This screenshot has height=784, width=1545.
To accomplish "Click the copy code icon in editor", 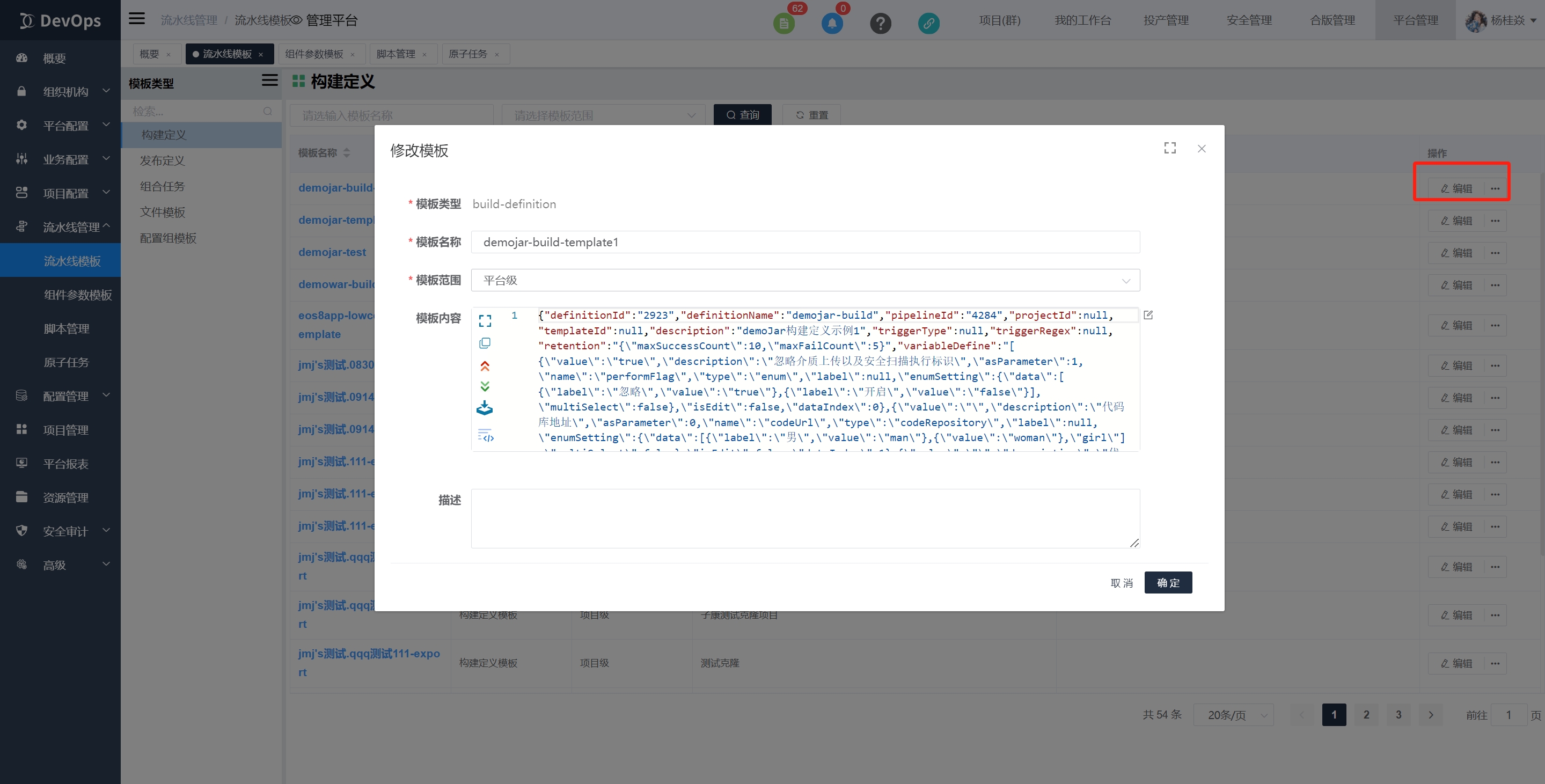I will pos(485,343).
